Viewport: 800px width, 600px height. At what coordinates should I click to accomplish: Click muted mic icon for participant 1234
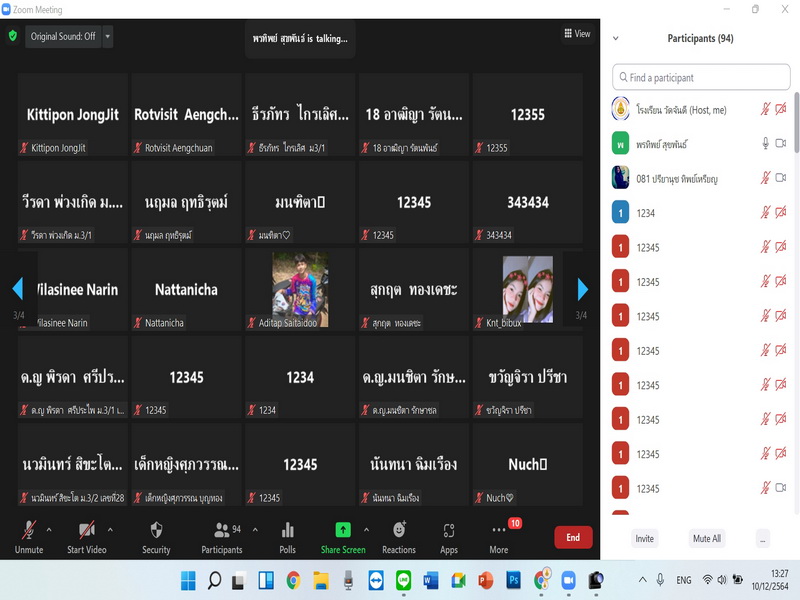pos(765,213)
